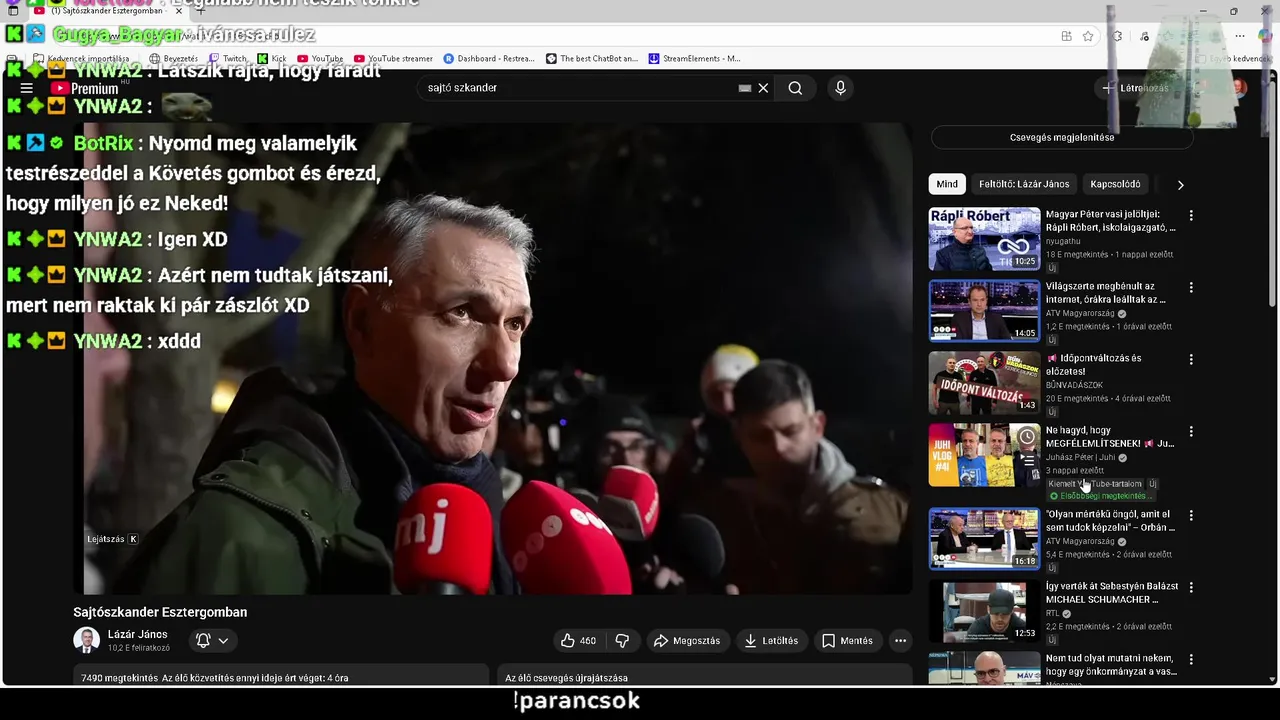
Task: Open options for 'Magyar Péter vasi jelöltjei' video
Action: point(1190,215)
